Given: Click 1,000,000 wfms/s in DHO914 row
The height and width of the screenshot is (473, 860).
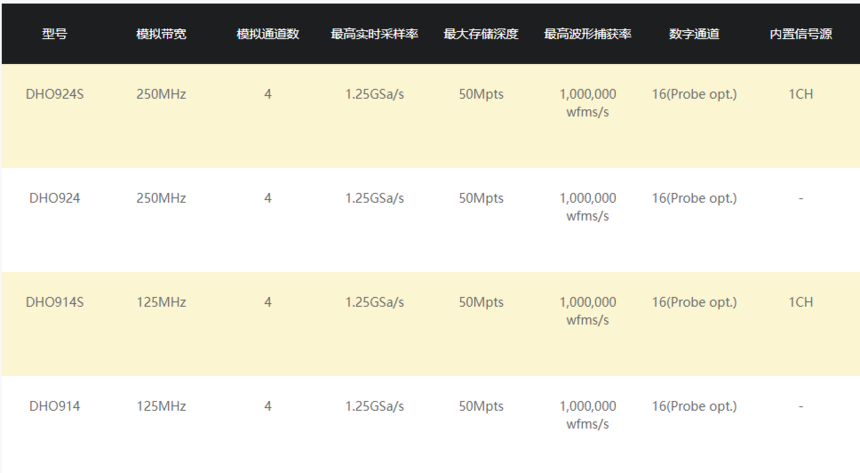Looking at the screenshot, I should coord(587,415).
